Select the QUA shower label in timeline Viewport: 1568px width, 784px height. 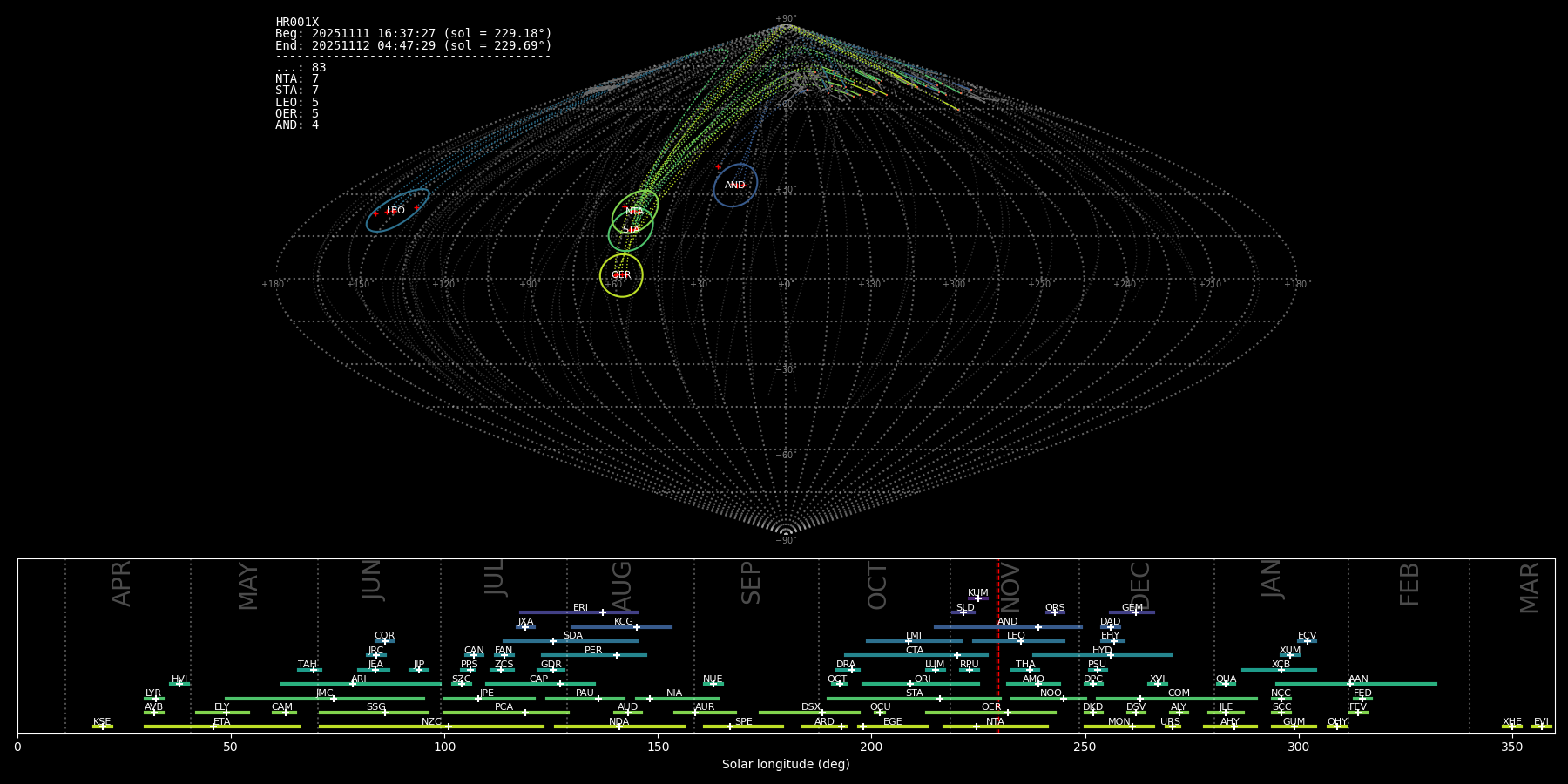[x=1226, y=679]
